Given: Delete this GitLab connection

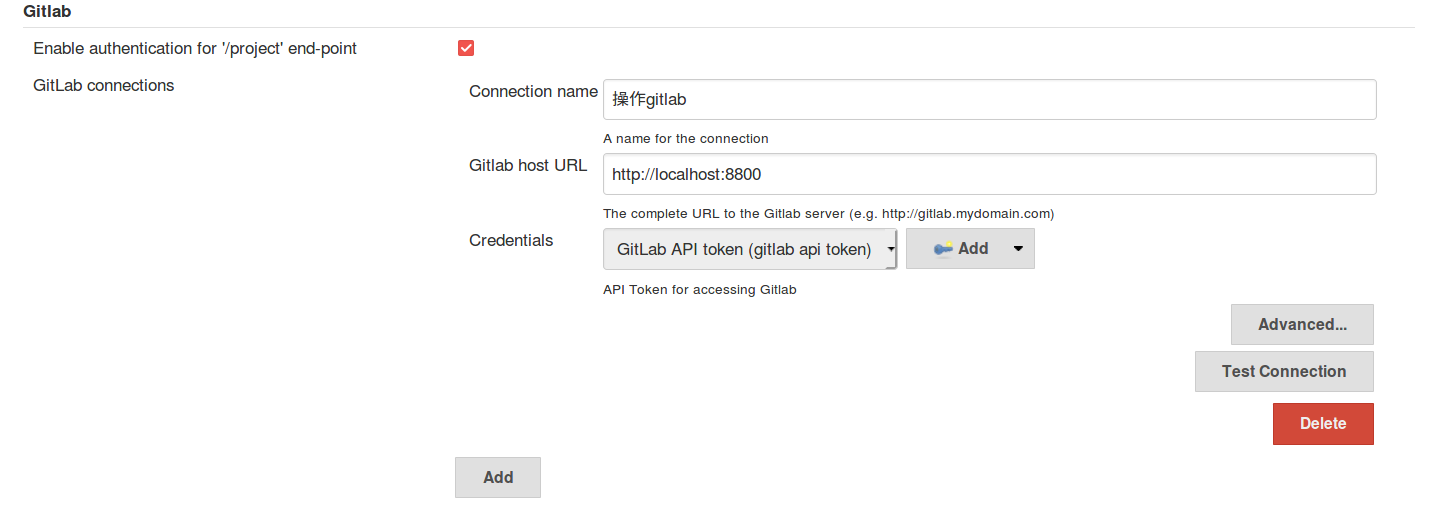Looking at the screenshot, I should (x=1322, y=424).
